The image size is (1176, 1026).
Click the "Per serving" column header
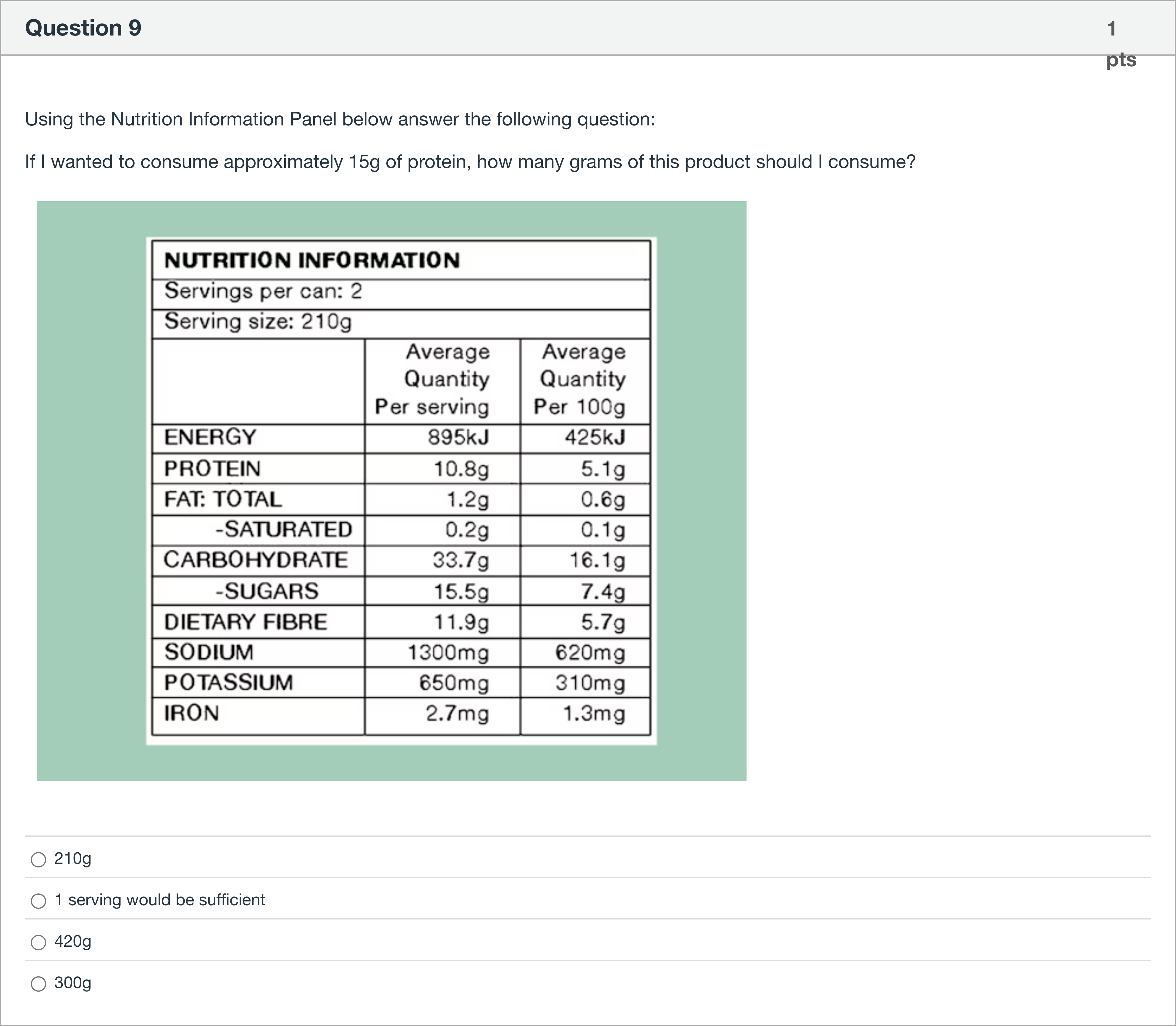pyautogui.click(x=432, y=407)
